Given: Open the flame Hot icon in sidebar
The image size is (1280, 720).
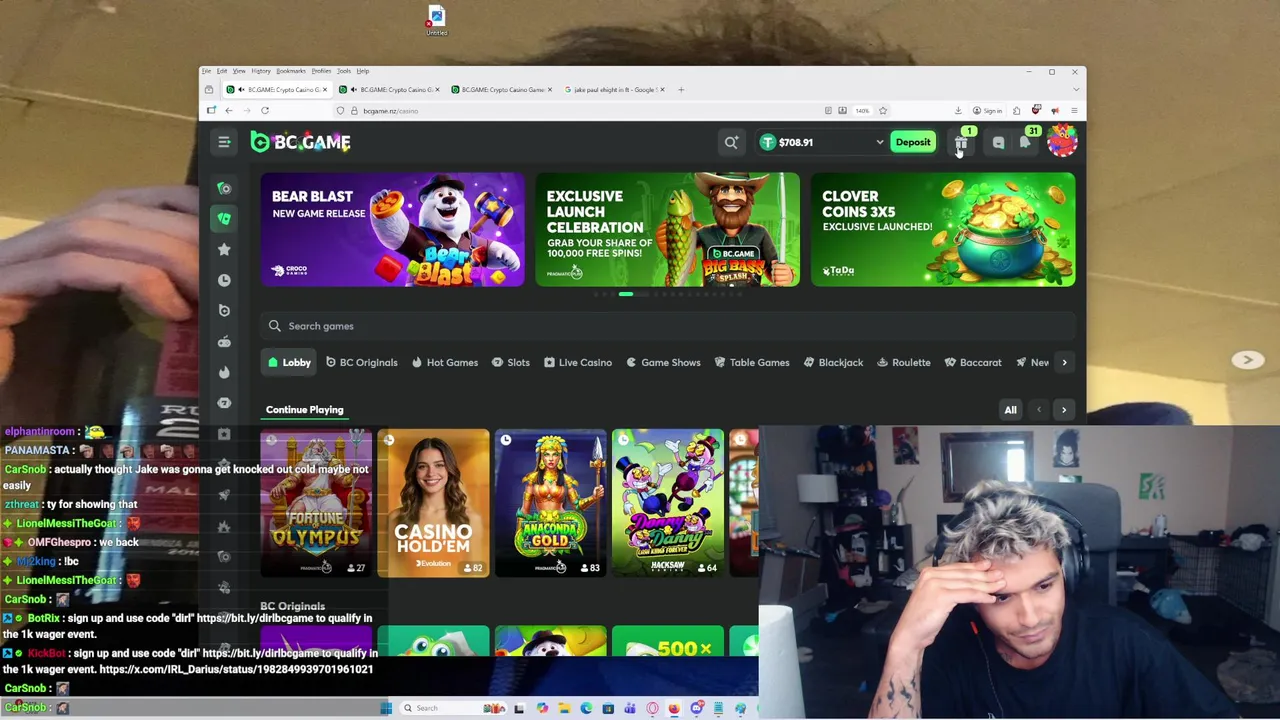Looking at the screenshot, I should coord(224,372).
